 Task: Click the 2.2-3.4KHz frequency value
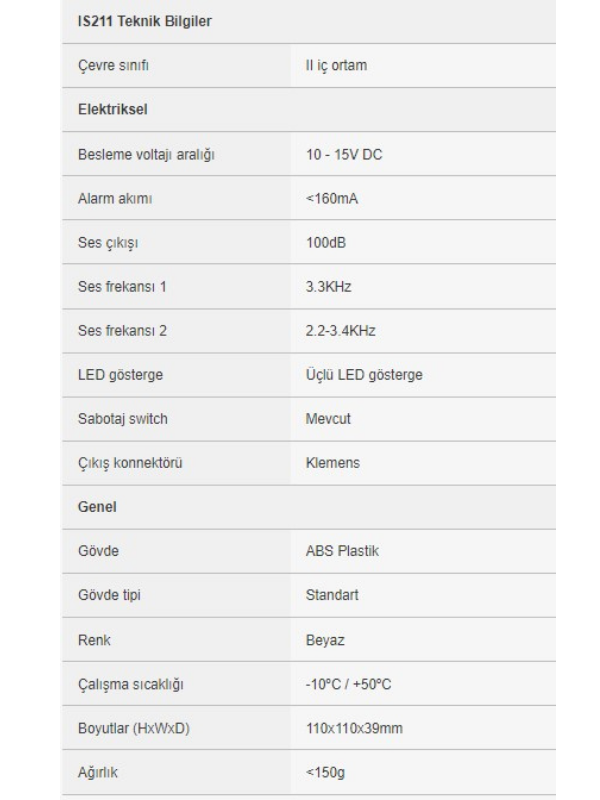point(340,331)
